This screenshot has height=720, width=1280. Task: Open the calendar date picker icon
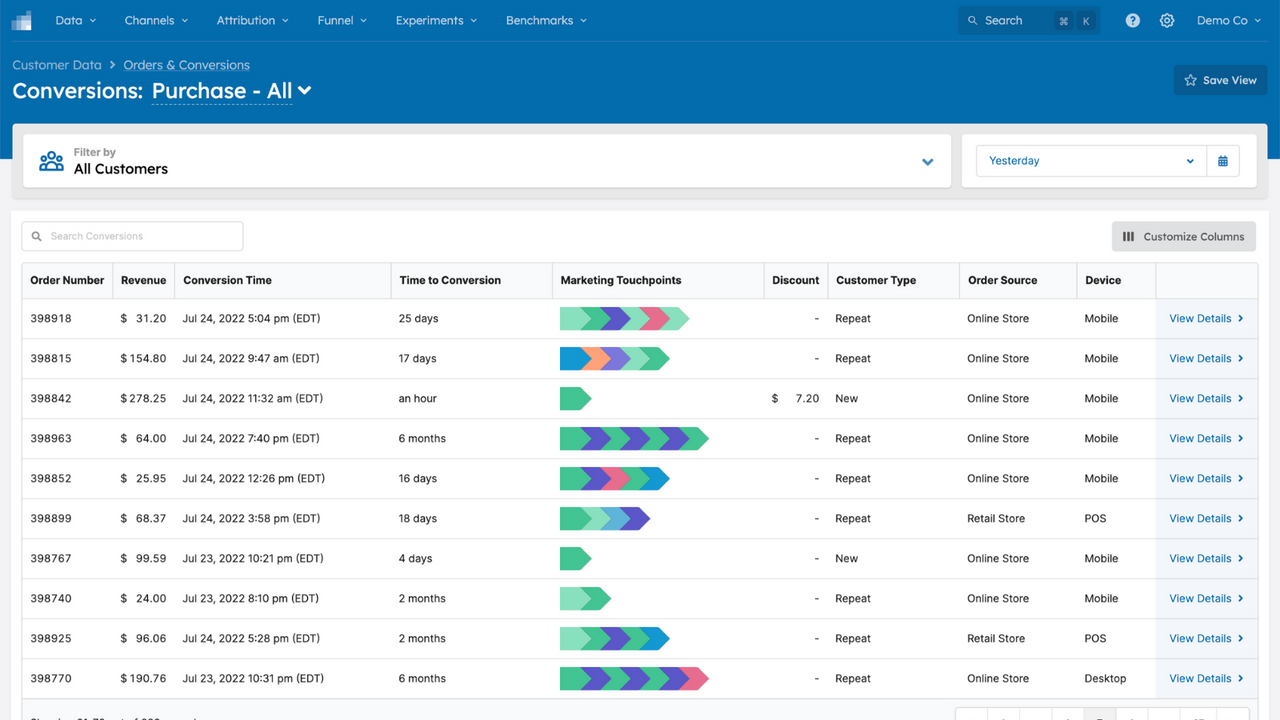click(1223, 160)
